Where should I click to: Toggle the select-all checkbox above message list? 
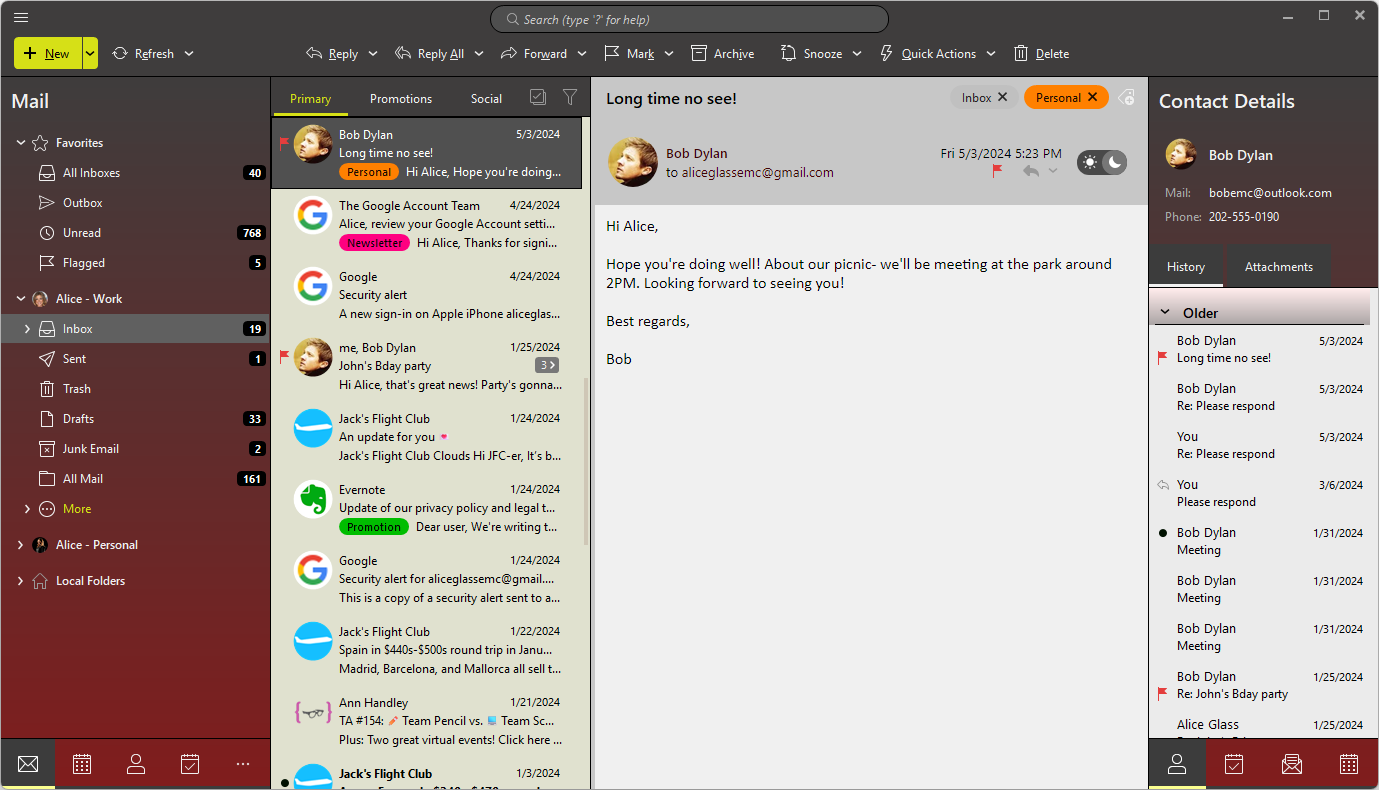(x=538, y=97)
